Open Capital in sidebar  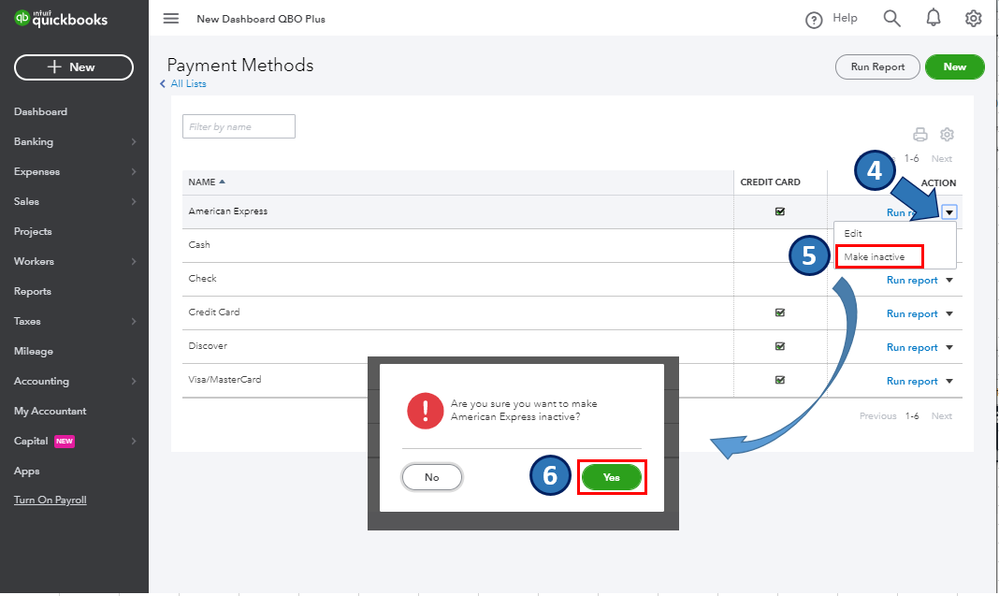pyautogui.click(x=31, y=441)
